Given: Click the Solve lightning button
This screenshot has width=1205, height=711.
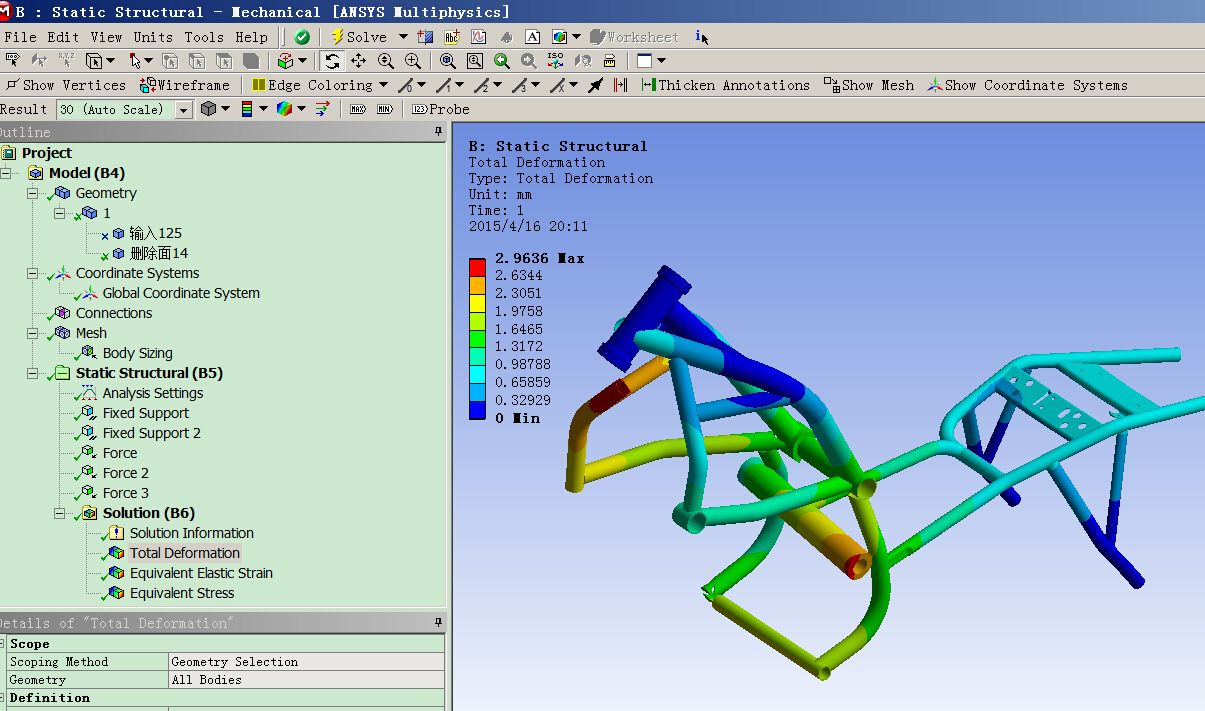Looking at the screenshot, I should 359,37.
